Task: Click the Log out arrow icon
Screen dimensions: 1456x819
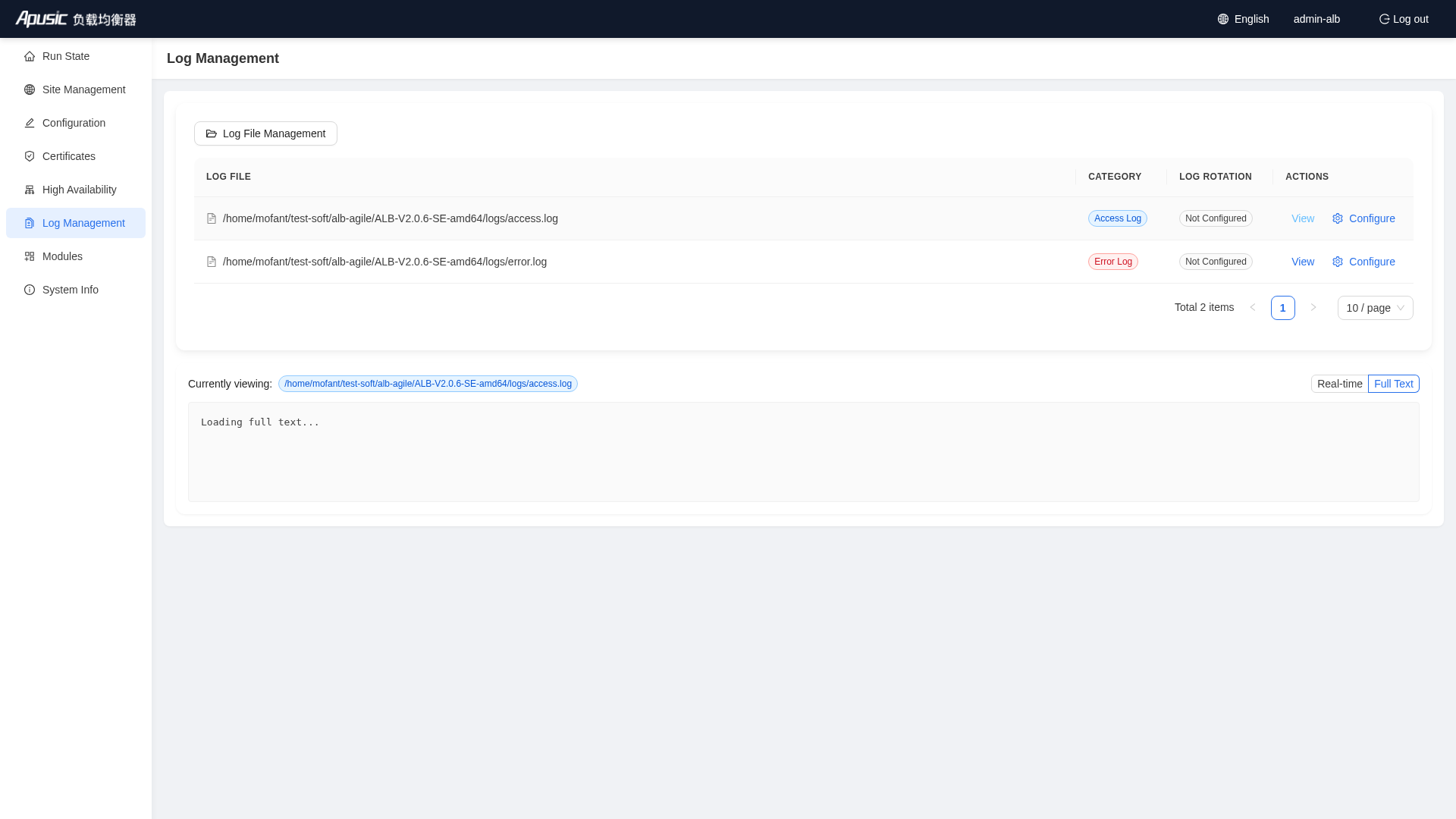Action: (1384, 19)
